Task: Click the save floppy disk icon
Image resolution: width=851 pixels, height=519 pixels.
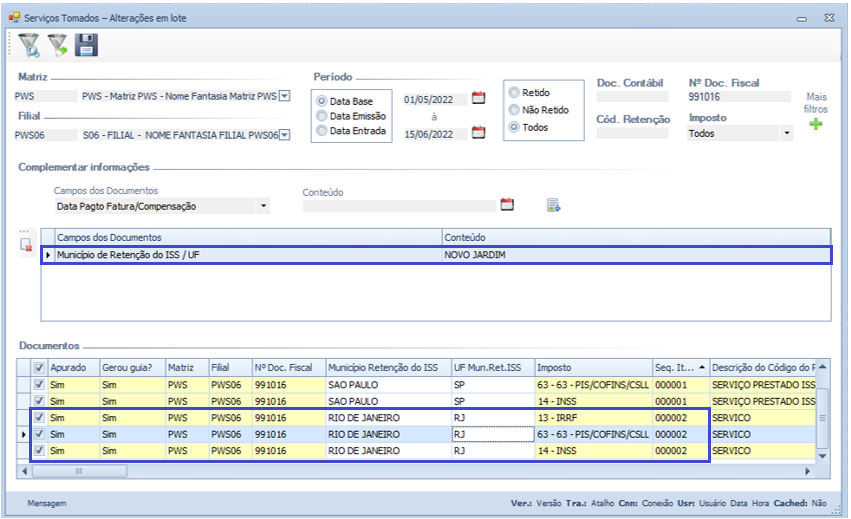Action: [87, 45]
